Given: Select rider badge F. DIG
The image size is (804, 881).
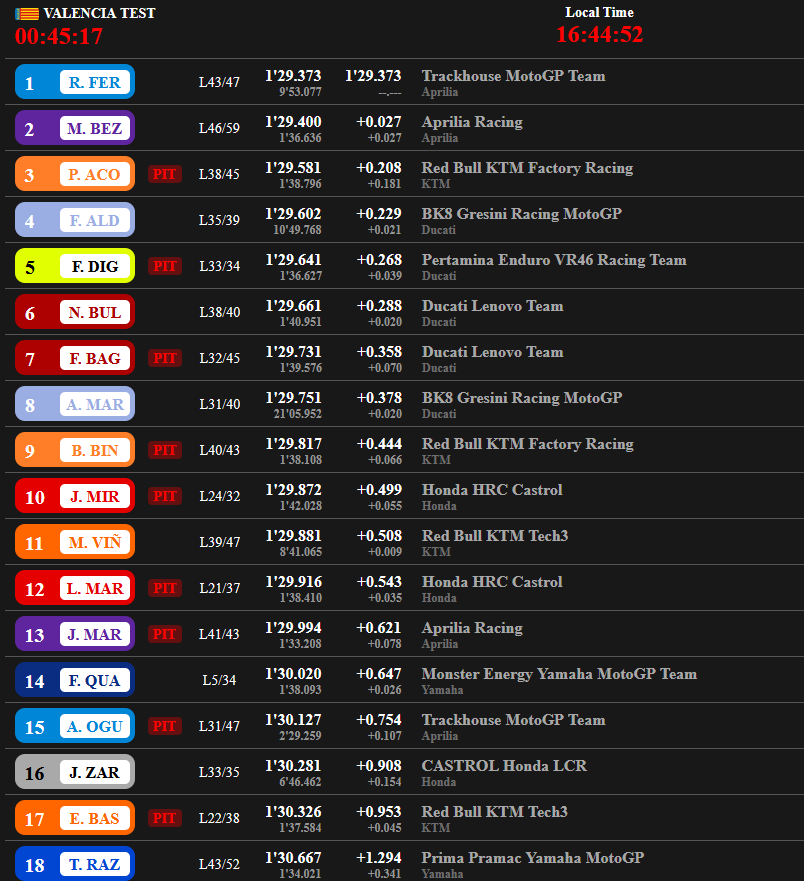Looking at the screenshot, I should [75, 266].
